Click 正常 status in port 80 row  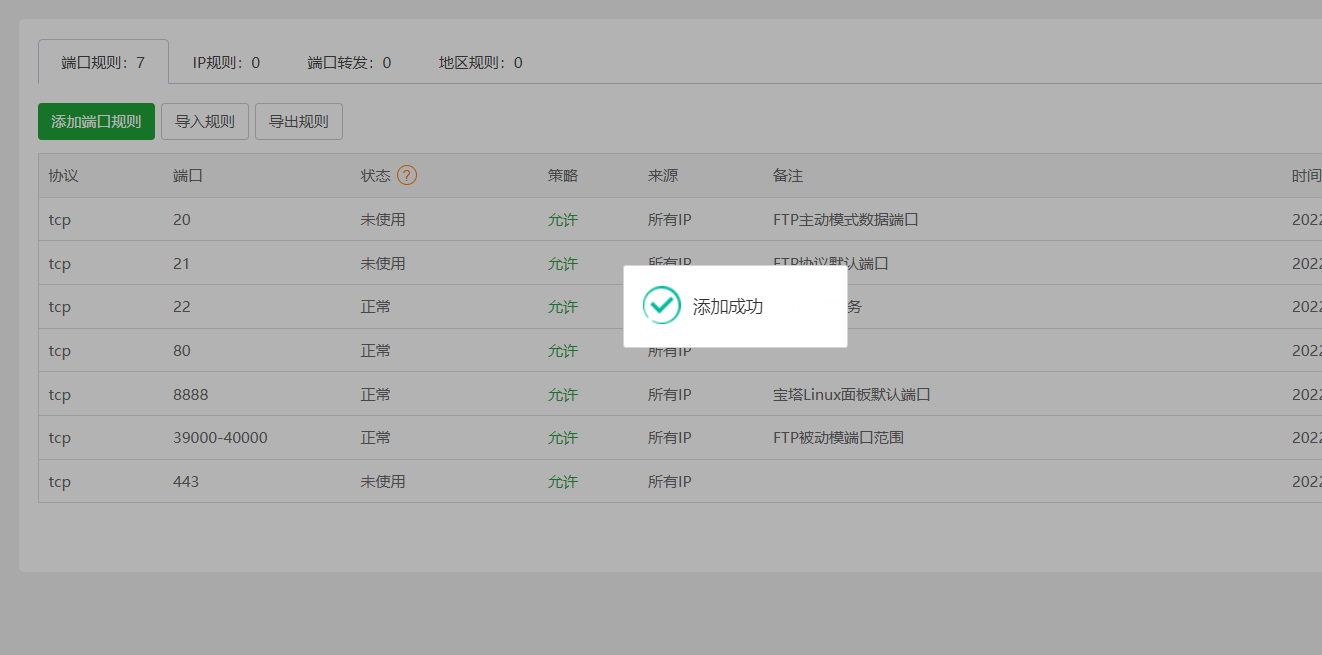(376, 350)
